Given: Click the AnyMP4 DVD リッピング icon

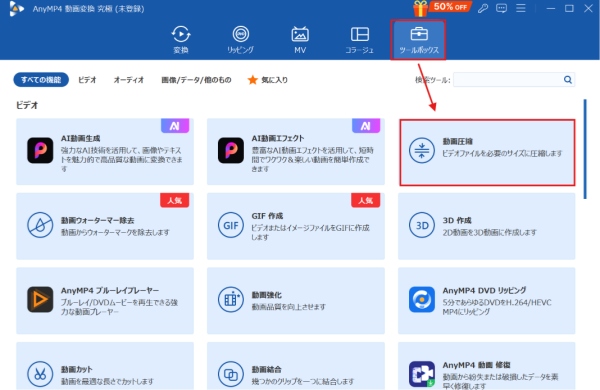Looking at the screenshot, I should click(422, 299).
